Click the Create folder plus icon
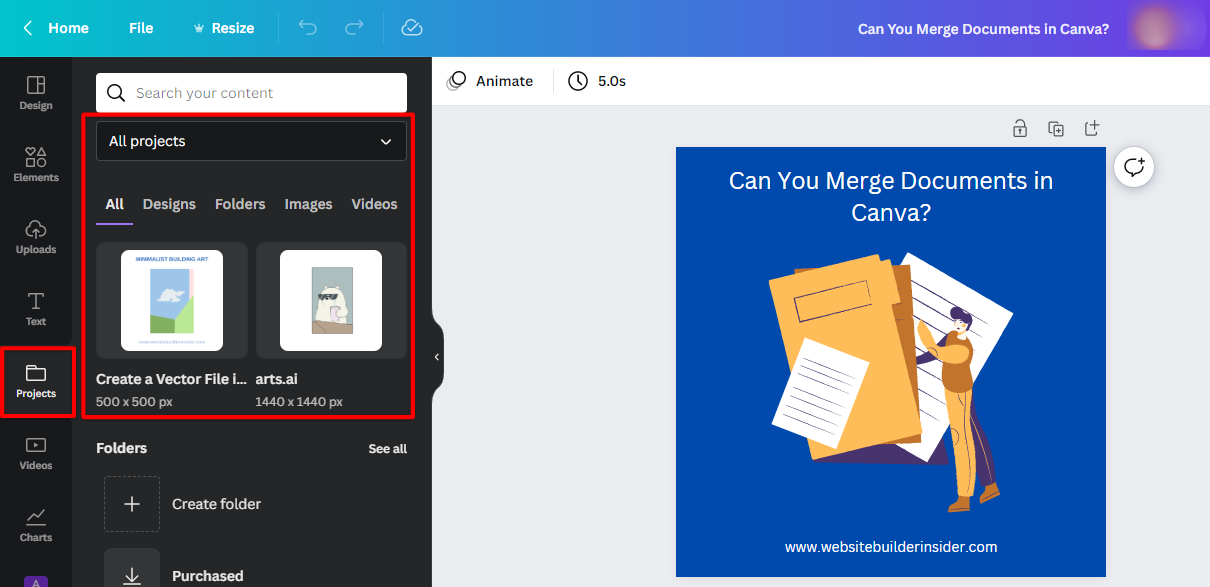Image resolution: width=1210 pixels, height=587 pixels. [132, 504]
